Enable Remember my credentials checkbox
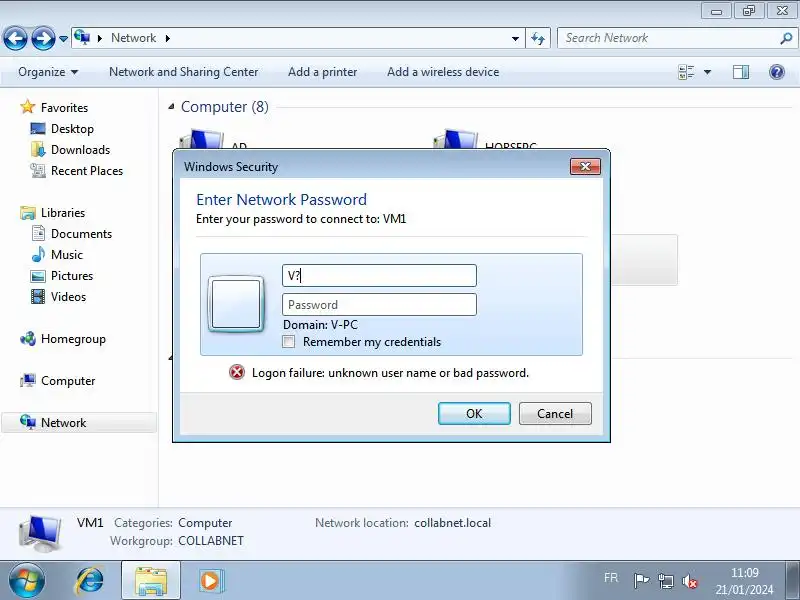 click(x=289, y=342)
